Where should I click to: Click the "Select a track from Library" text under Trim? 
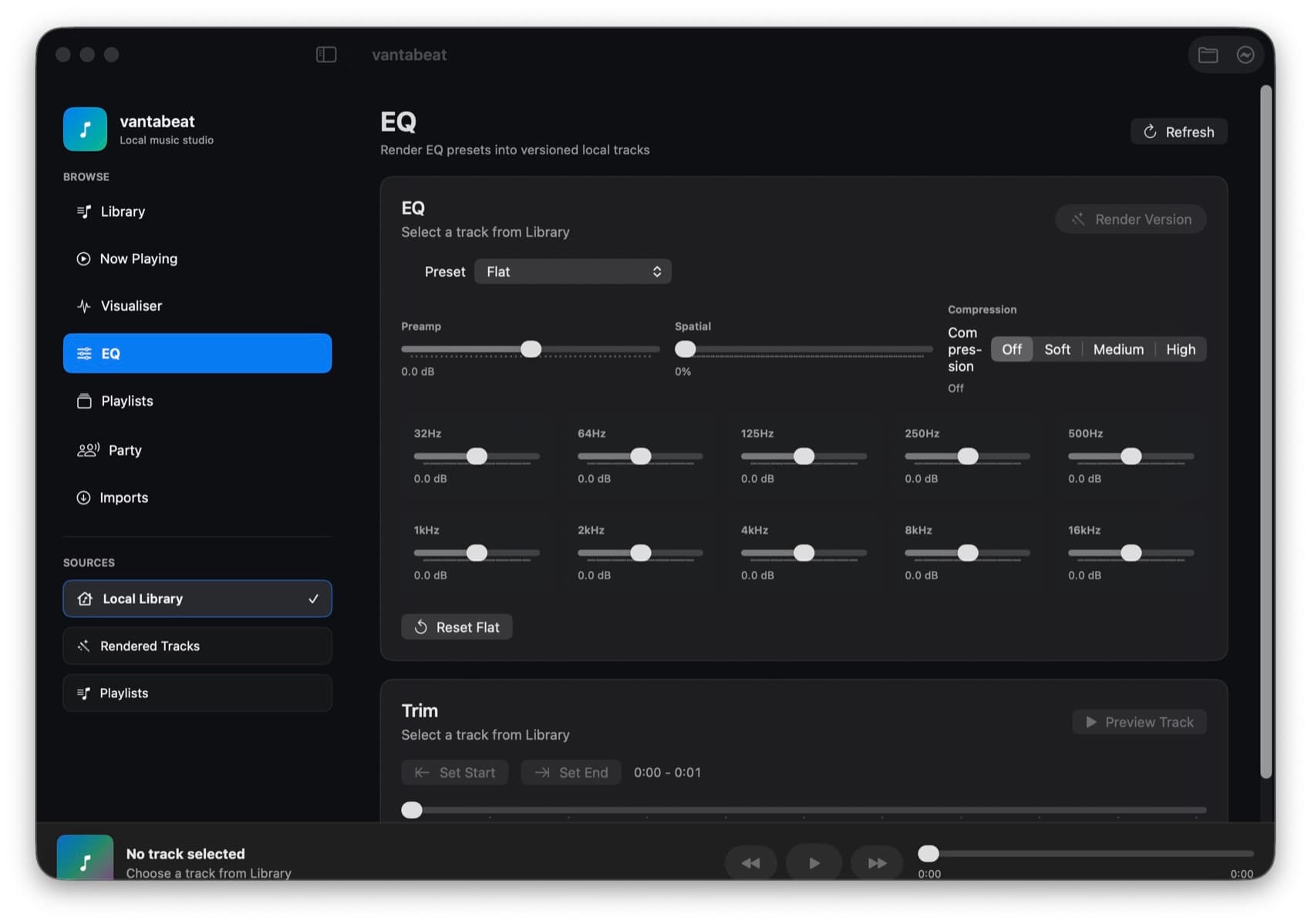(485, 735)
